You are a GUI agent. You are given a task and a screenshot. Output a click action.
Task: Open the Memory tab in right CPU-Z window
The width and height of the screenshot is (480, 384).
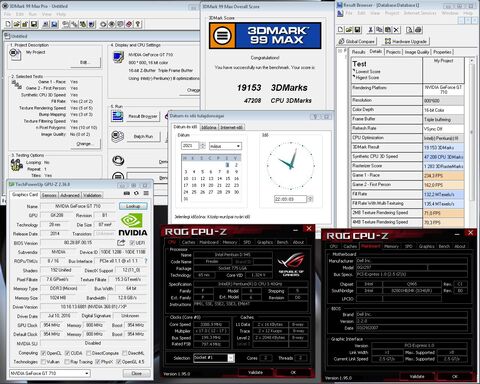coord(391,246)
